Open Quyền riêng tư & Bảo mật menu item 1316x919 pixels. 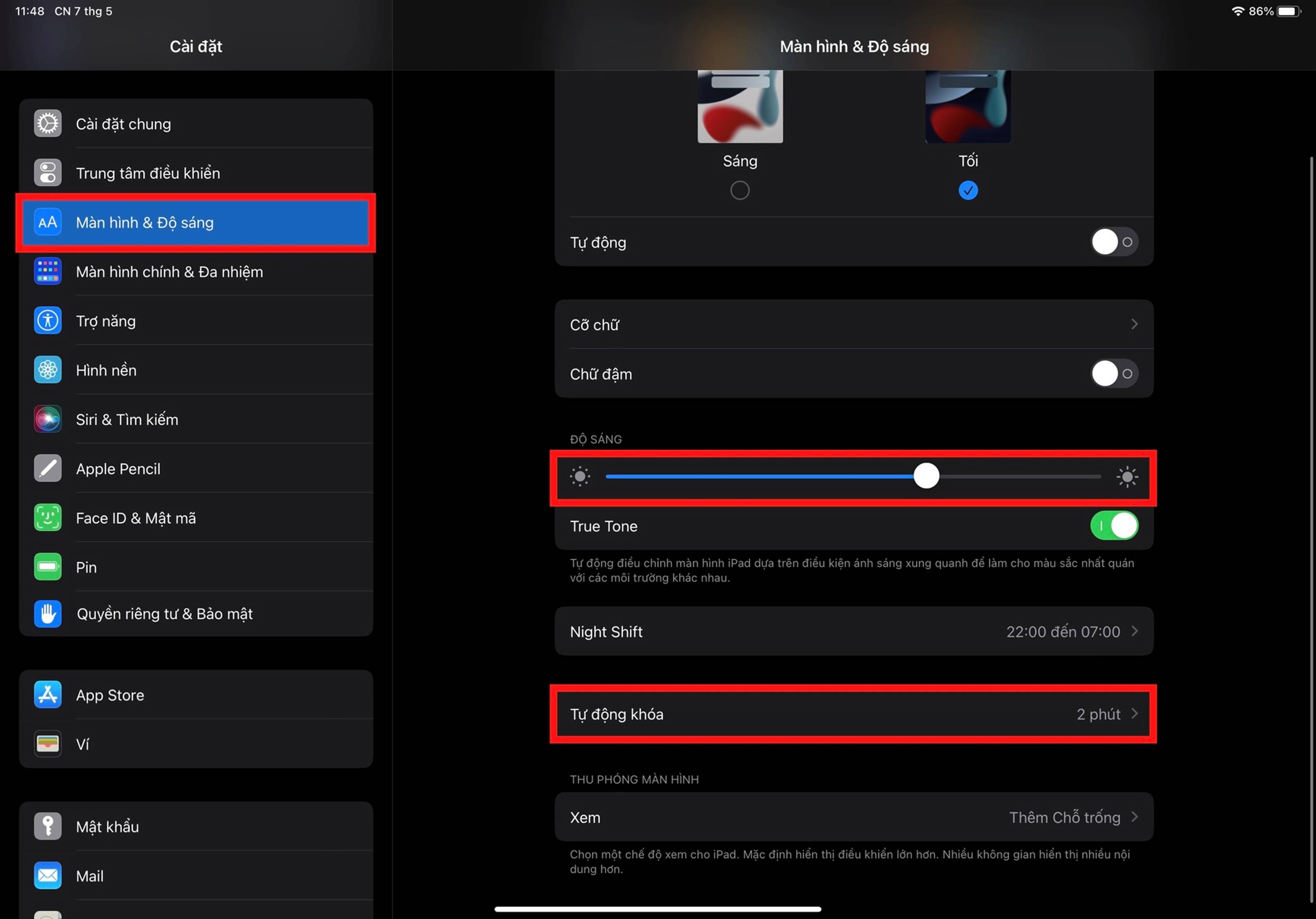[164, 614]
